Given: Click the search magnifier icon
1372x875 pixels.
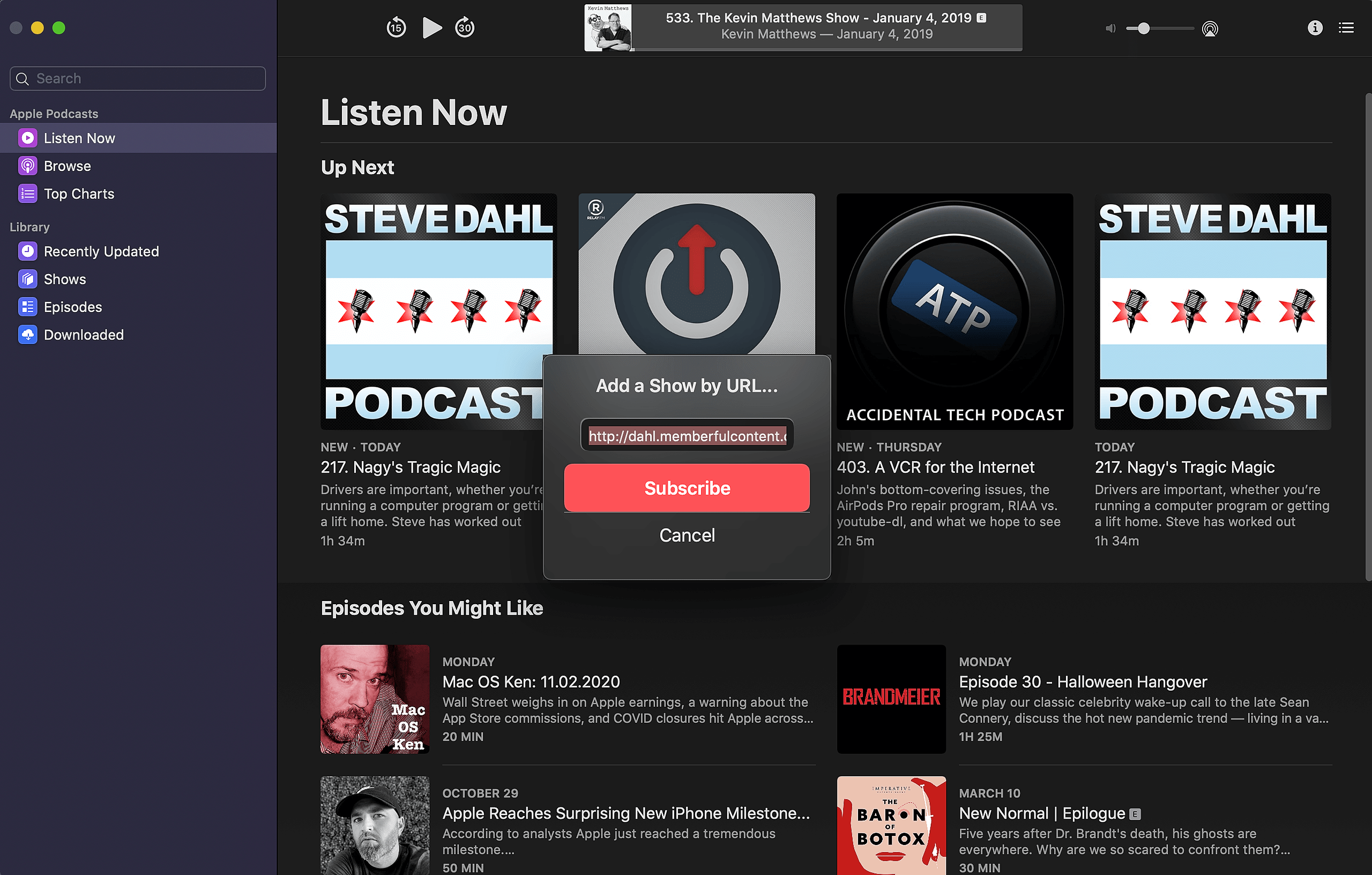Looking at the screenshot, I should tap(22, 79).
